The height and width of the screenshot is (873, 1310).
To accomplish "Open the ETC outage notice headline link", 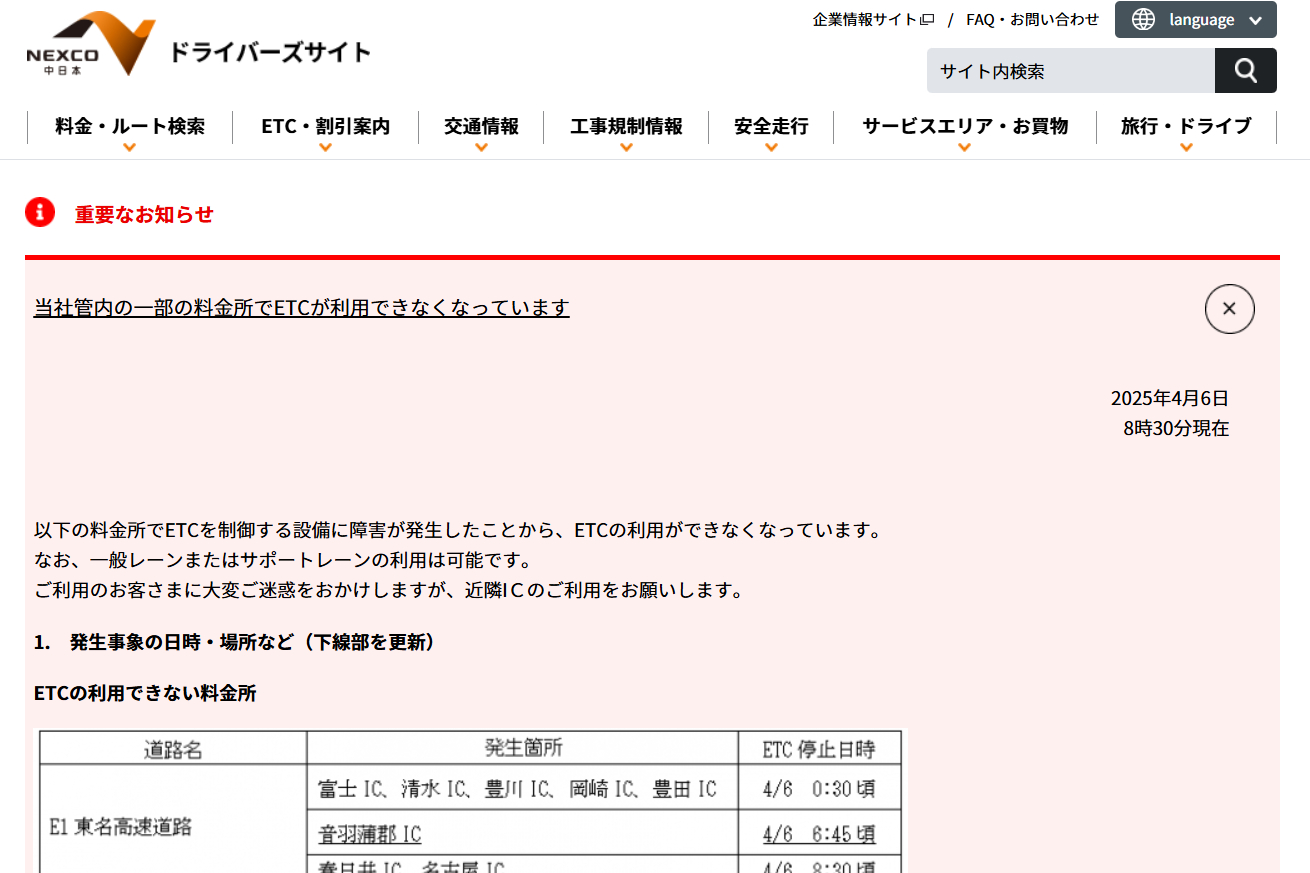I will pyautogui.click(x=301, y=308).
